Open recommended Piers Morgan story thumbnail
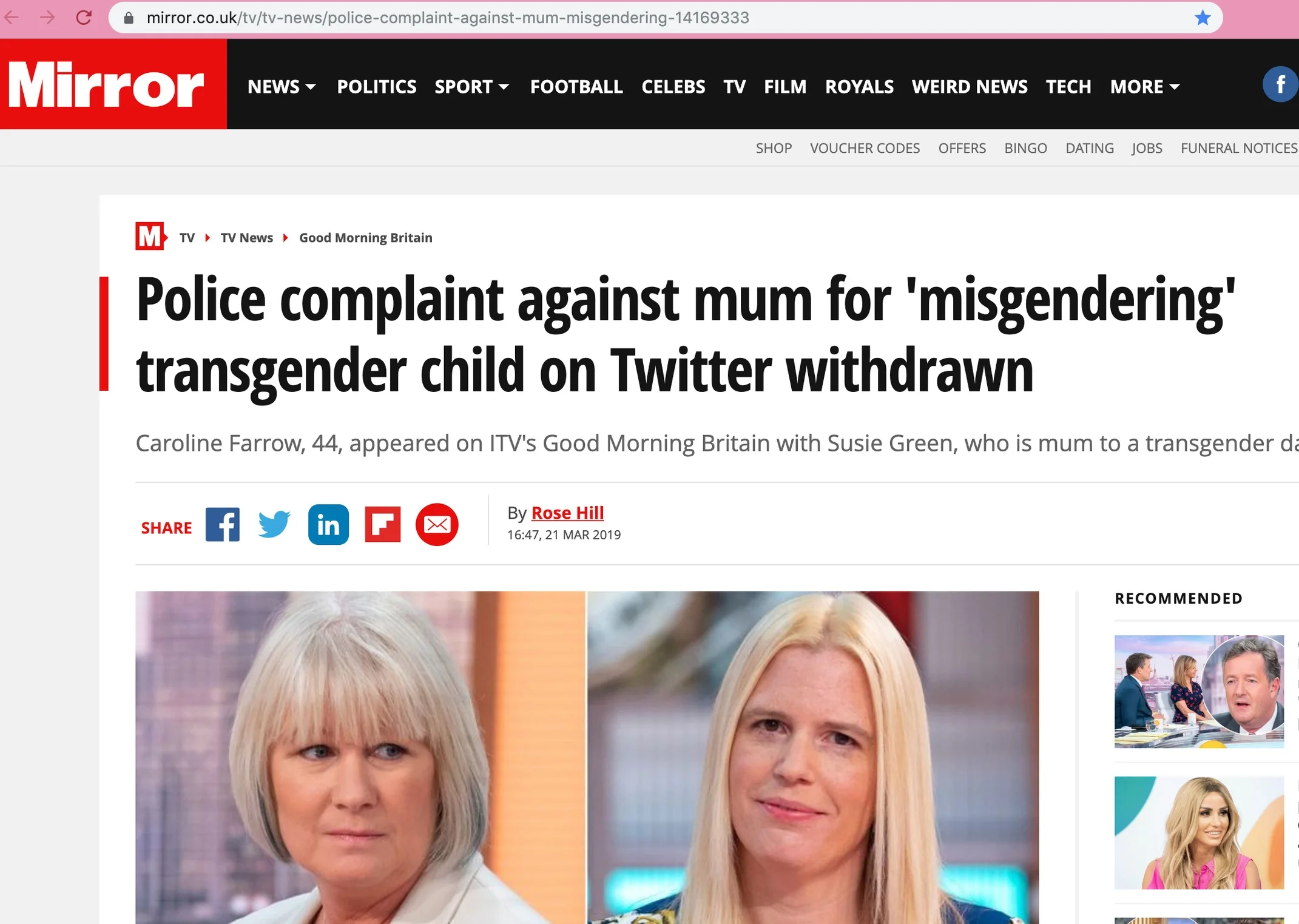 click(1199, 691)
